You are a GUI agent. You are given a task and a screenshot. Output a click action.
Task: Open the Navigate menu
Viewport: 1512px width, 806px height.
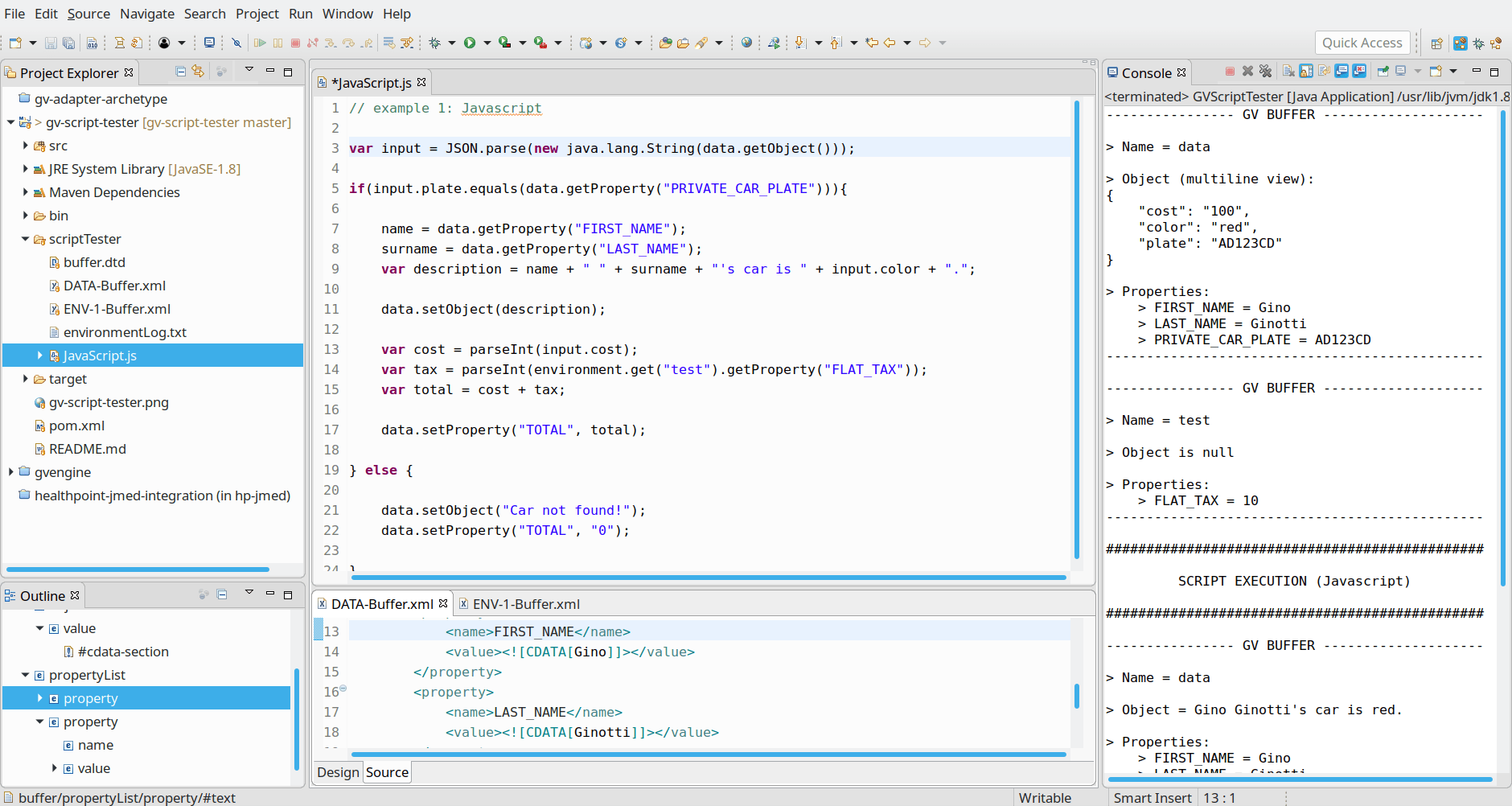tap(147, 14)
